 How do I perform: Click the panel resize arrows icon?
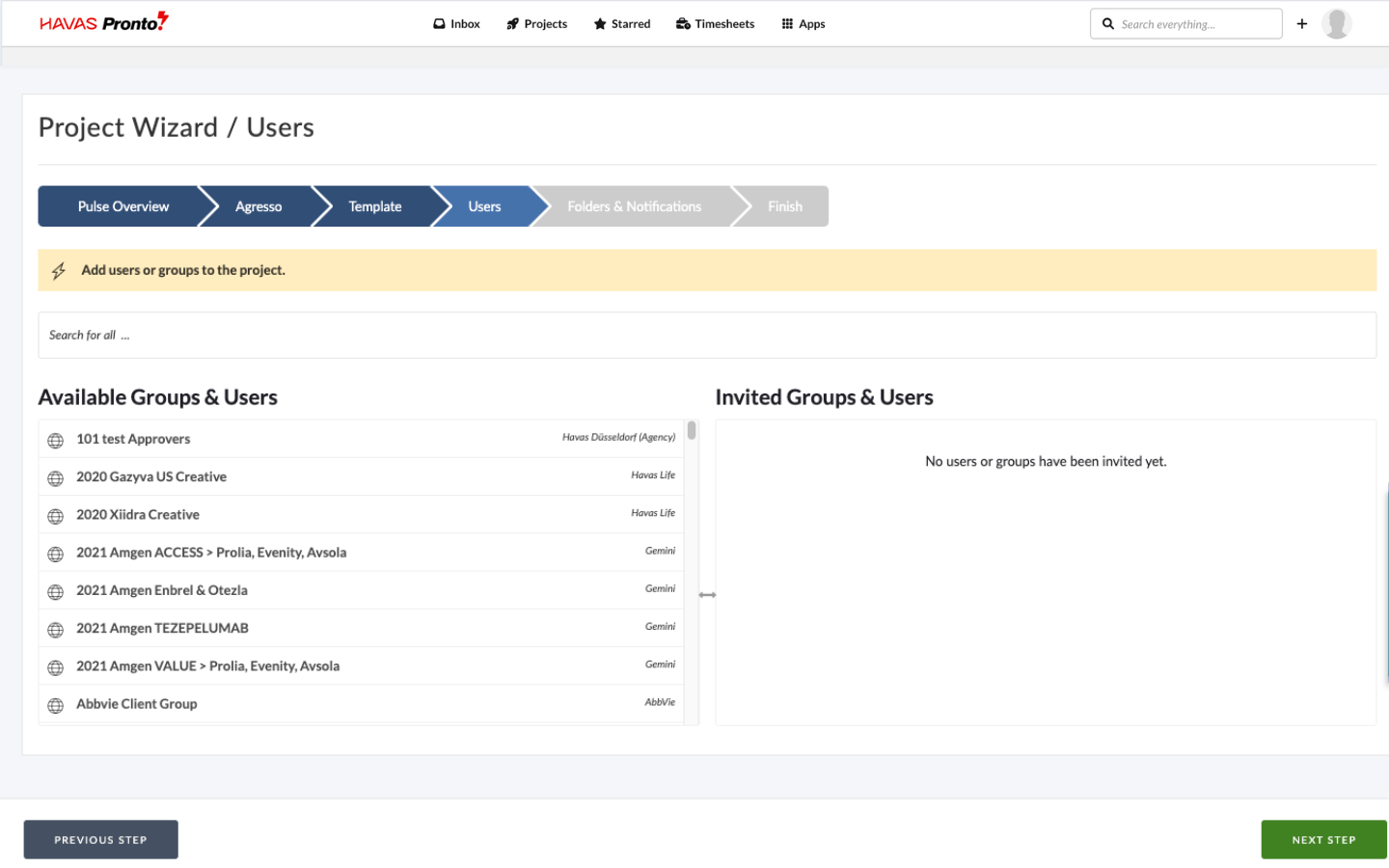[x=707, y=595]
